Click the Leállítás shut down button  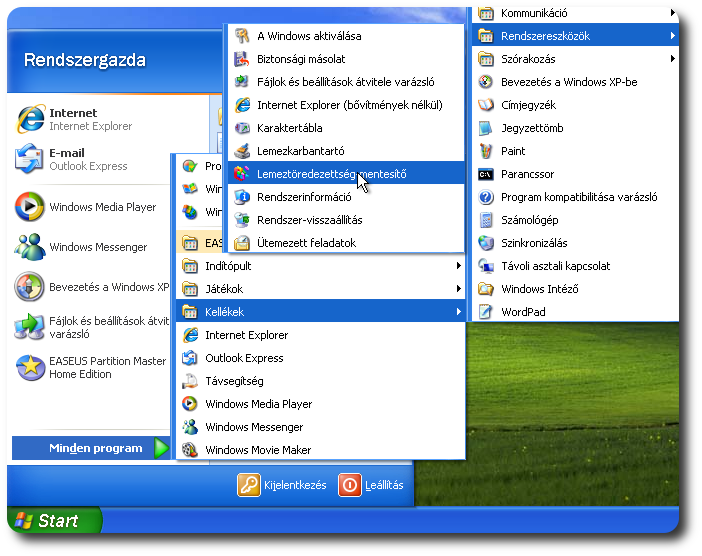[x=372, y=485]
